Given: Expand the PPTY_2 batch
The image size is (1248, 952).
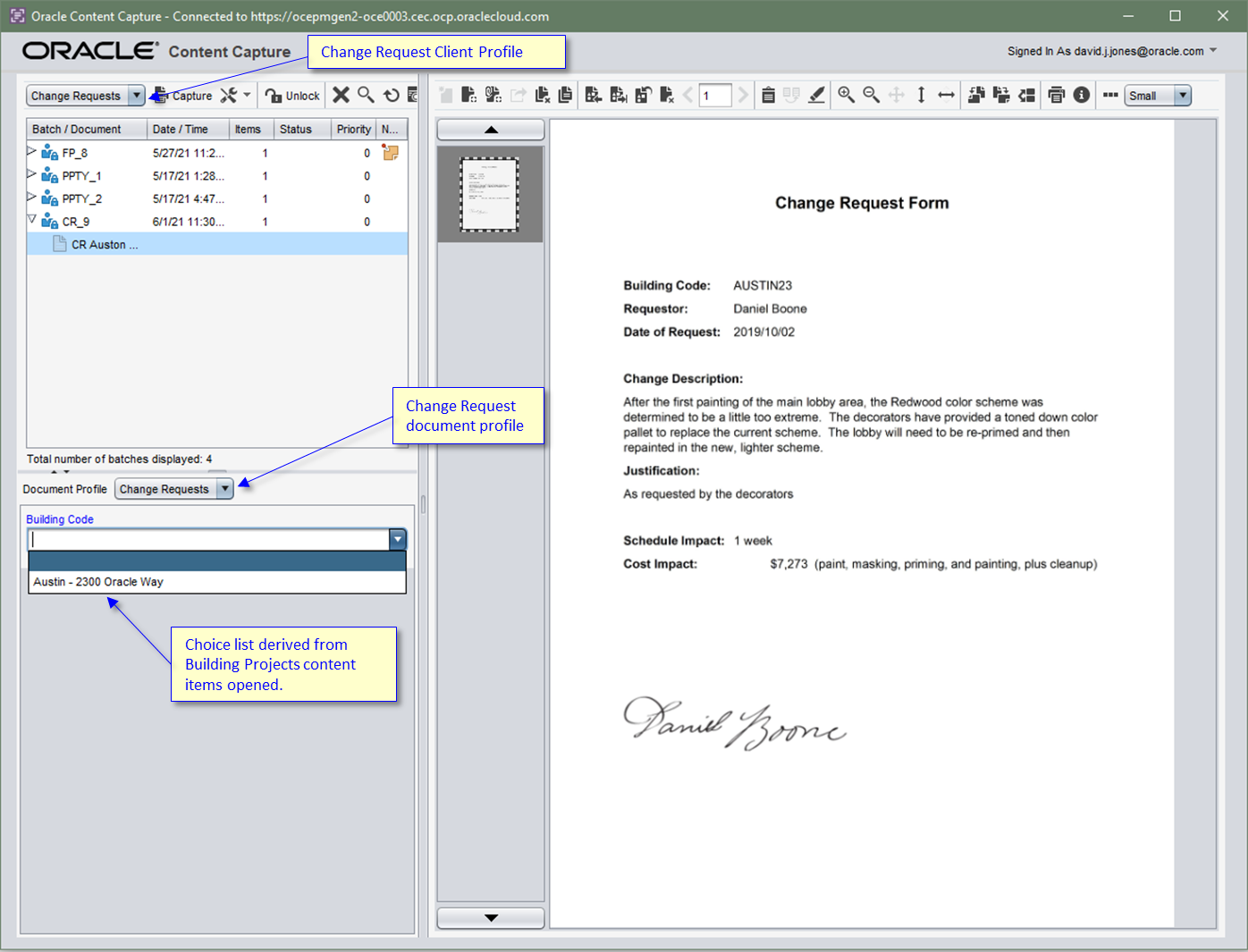Looking at the screenshot, I should 31,198.
